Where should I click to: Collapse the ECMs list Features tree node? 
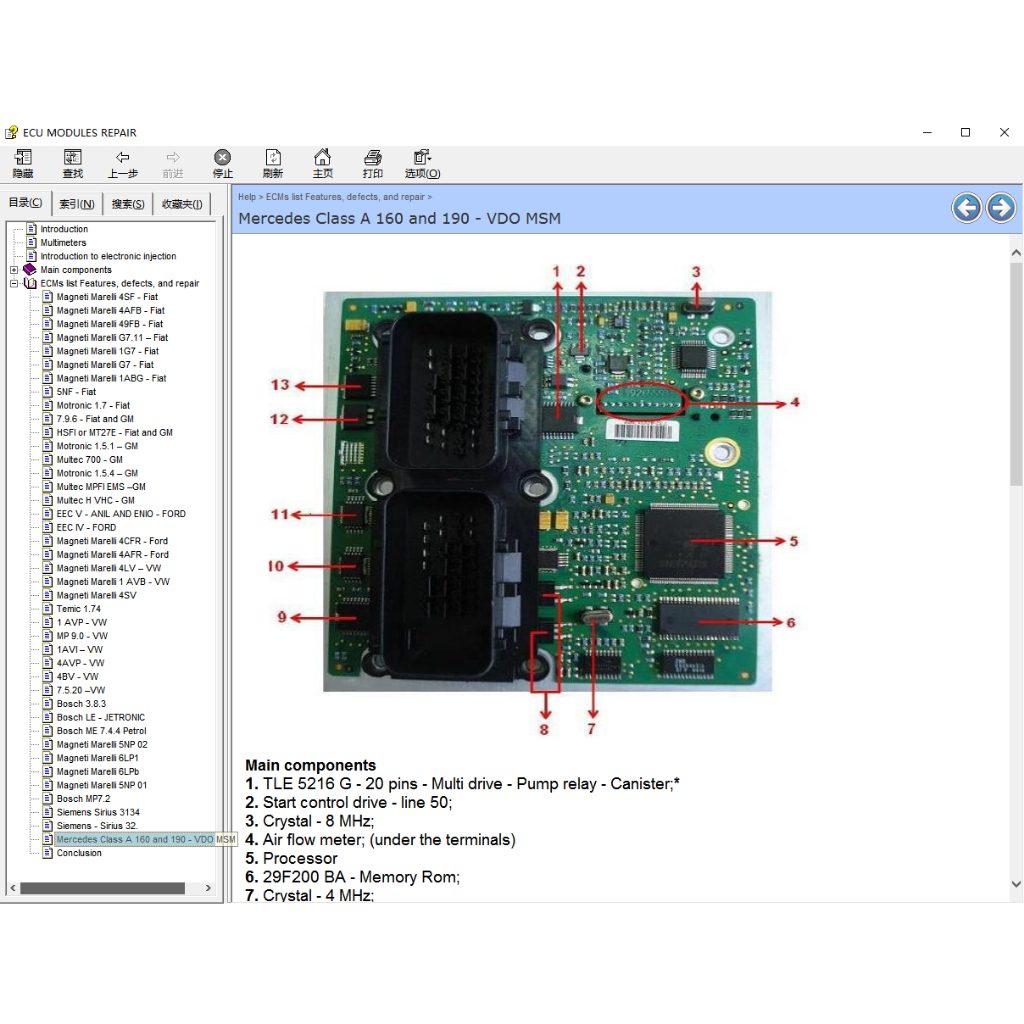pyautogui.click(x=14, y=284)
